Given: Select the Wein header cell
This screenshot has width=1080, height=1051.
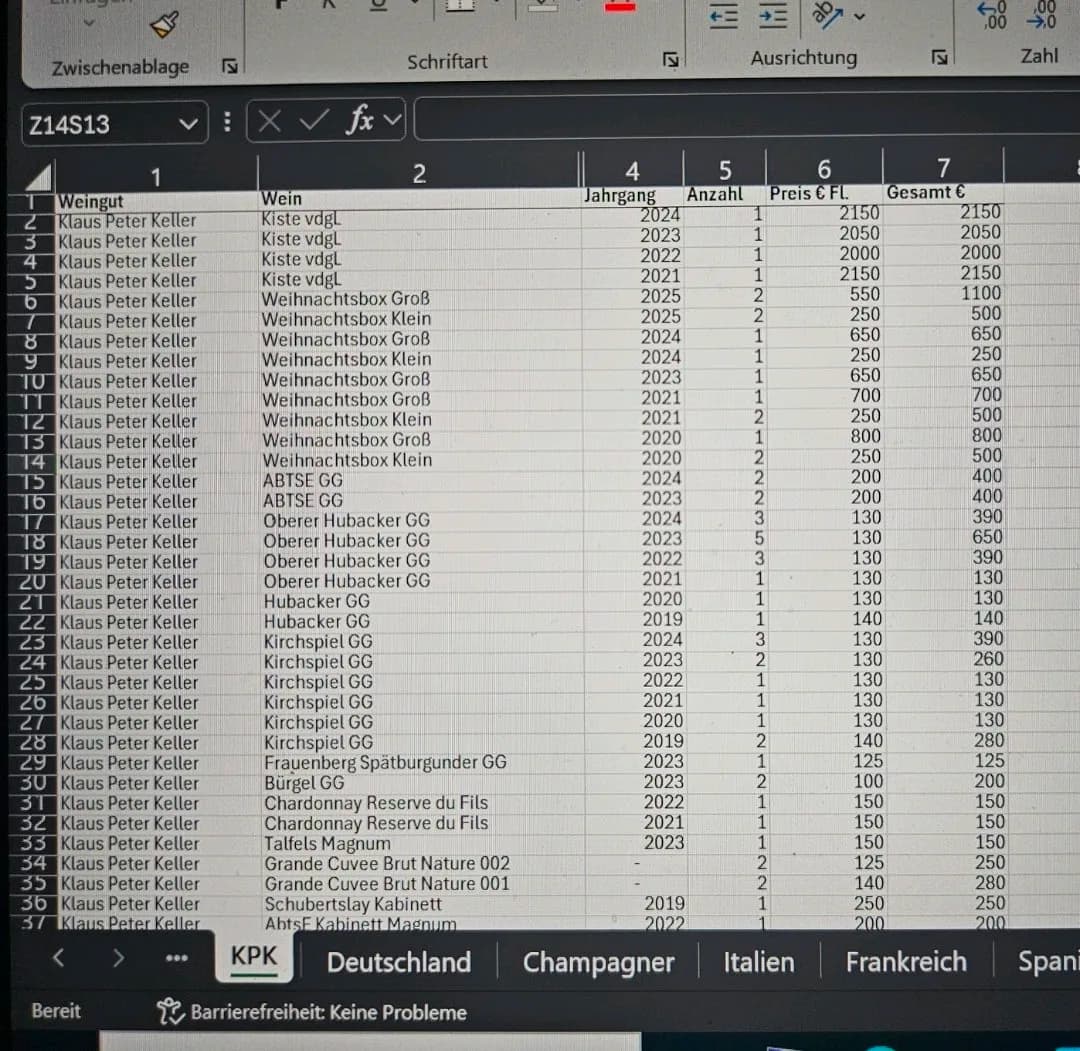Looking at the screenshot, I should [x=419, y=198].
